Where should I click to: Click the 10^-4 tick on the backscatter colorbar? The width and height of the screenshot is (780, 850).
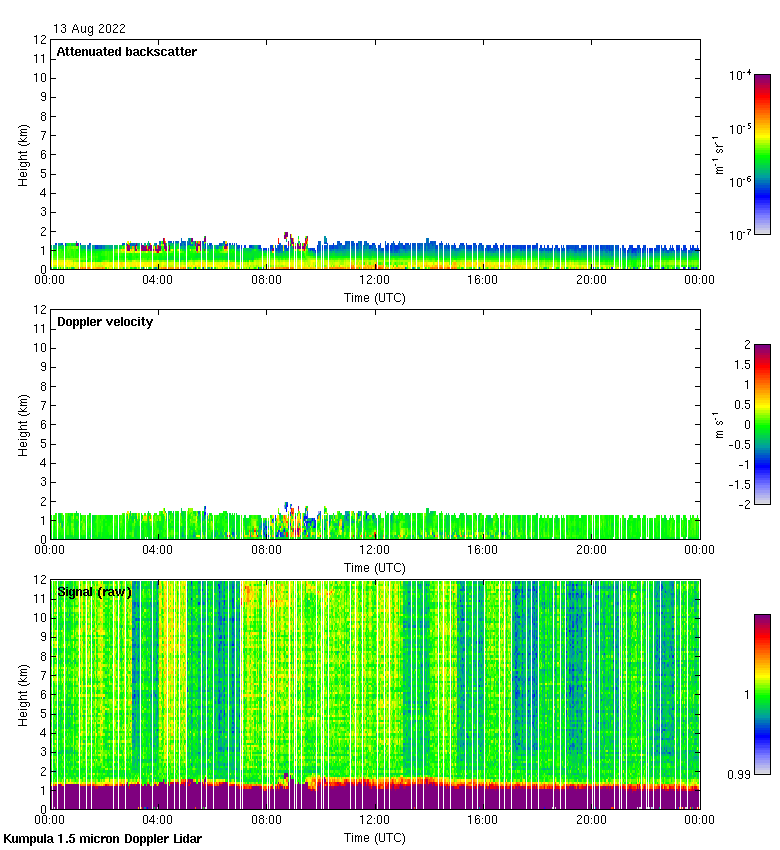click(740, 75)
